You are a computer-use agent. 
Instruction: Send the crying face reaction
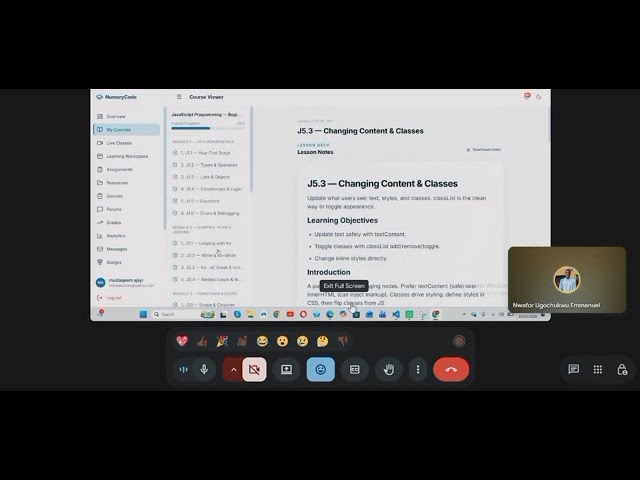click(302, 341)
